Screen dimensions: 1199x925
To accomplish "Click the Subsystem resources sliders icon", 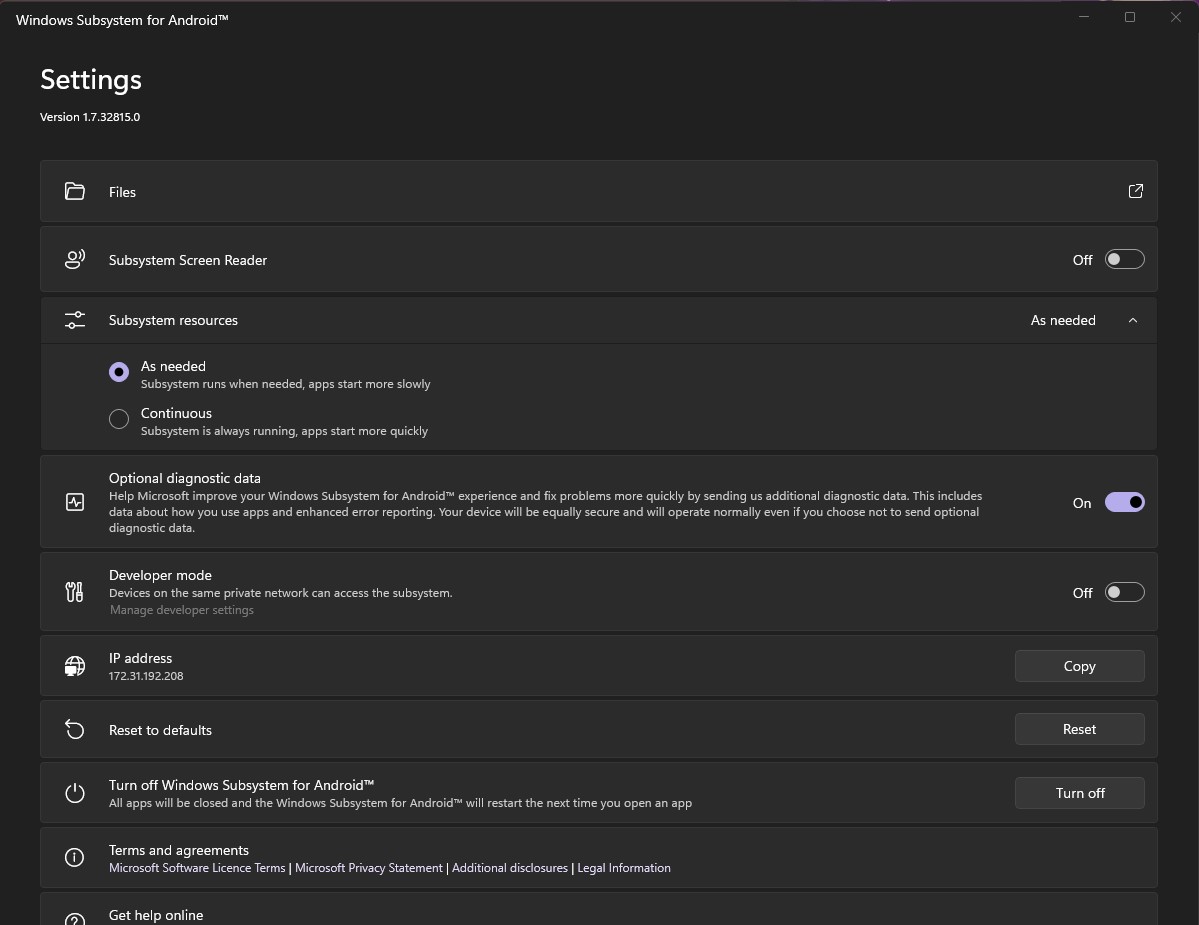I will pos(75,320).
